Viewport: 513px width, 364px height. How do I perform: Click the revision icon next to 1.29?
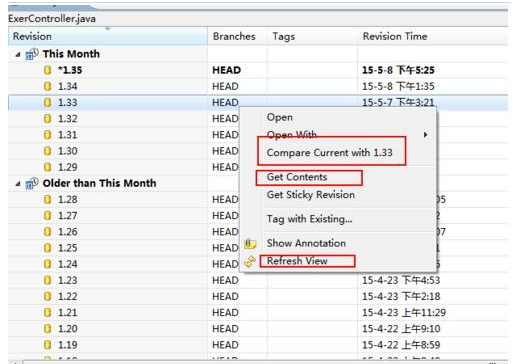[x=48, y=167]
